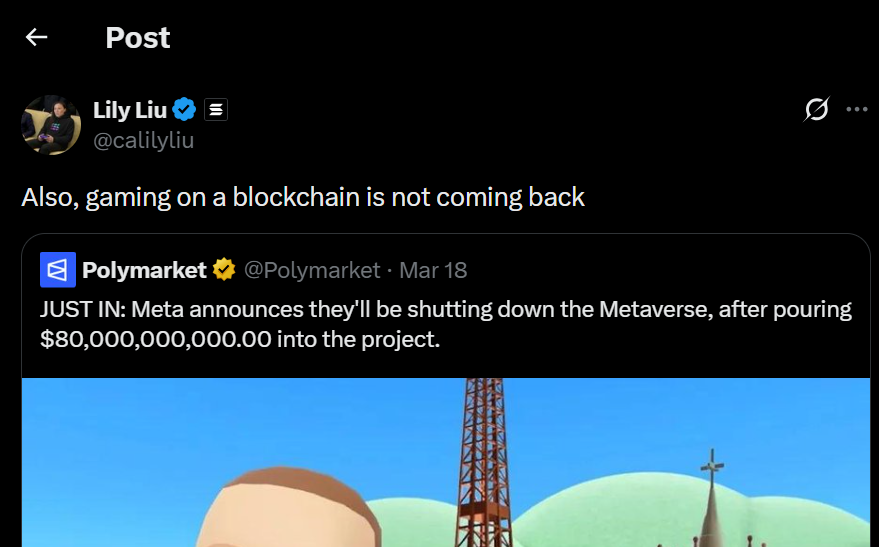Open quoted post starting "JUST IN: Meta announces"

point(446,309)
